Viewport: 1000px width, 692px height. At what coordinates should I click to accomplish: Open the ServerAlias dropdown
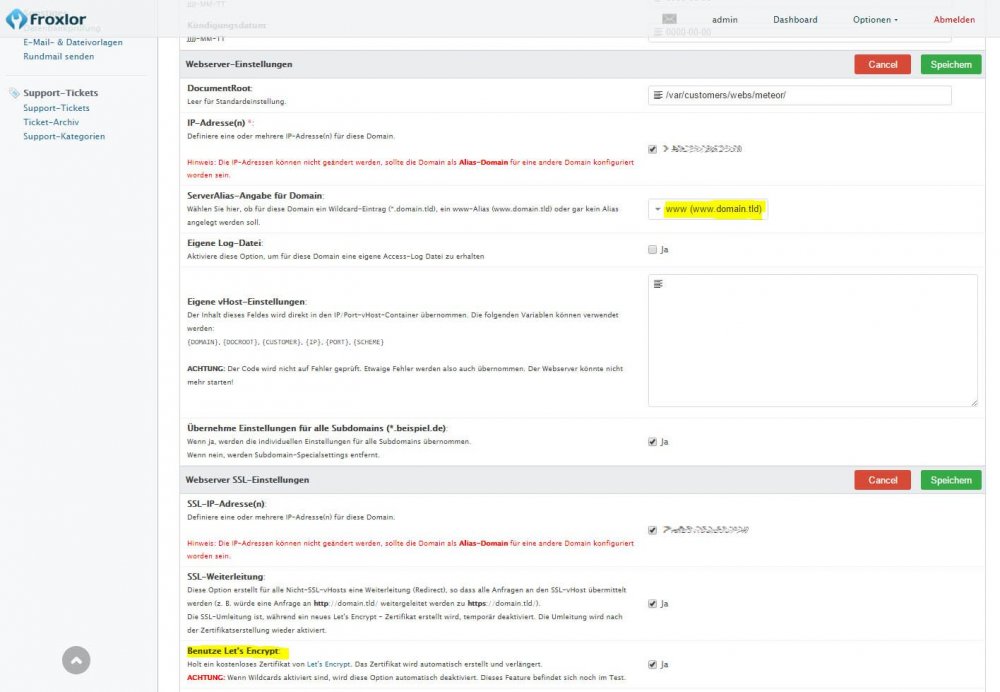coord(708,209)
